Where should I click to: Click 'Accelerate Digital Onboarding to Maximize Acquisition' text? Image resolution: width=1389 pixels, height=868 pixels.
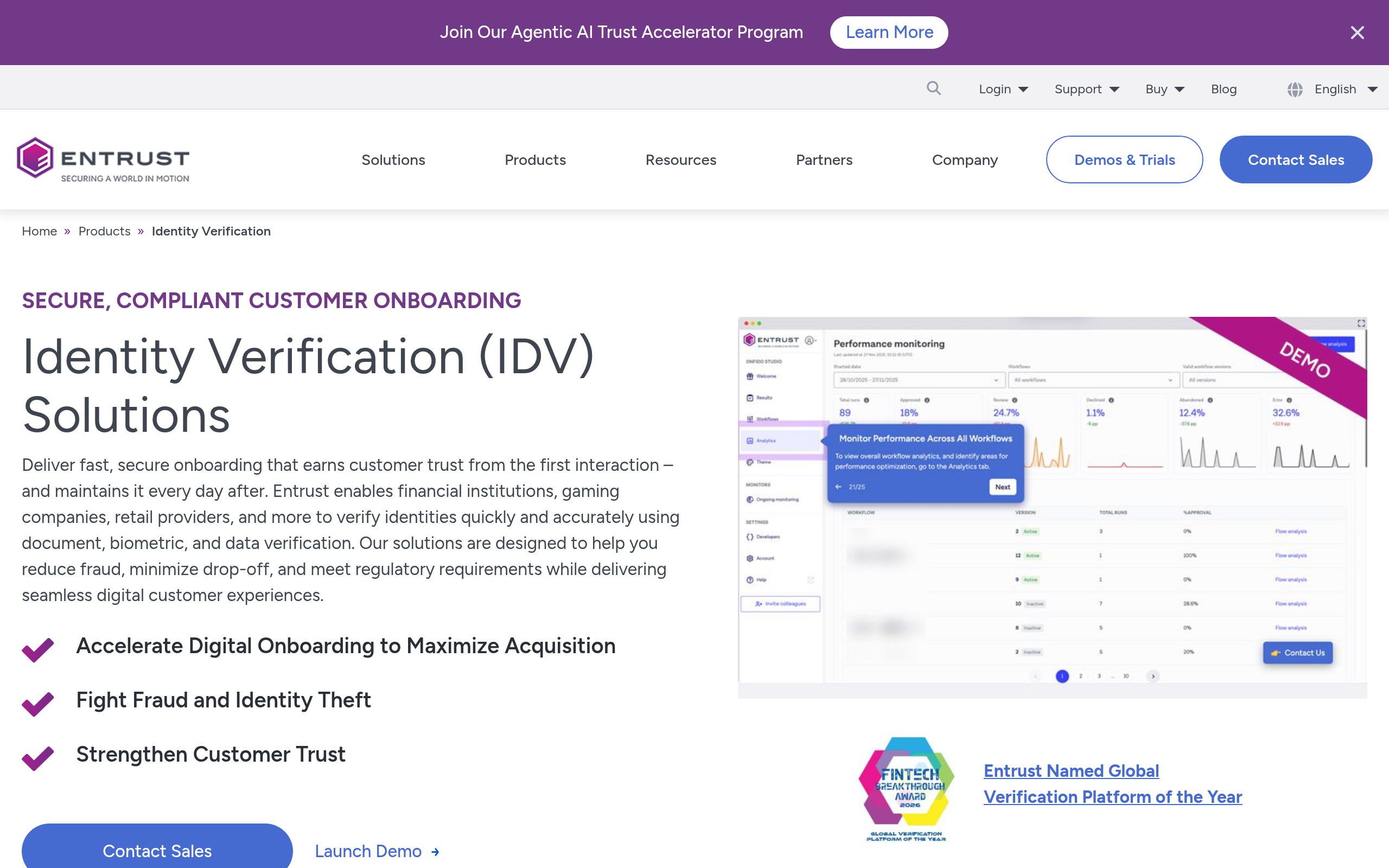coord(346,647)
